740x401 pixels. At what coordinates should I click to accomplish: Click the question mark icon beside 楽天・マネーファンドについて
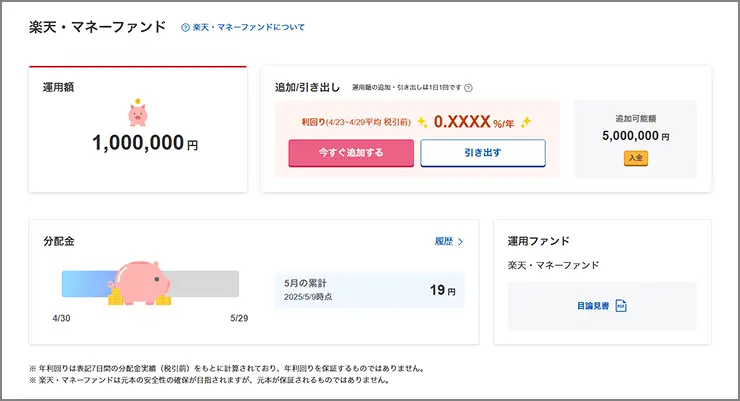tap(185, 28)
